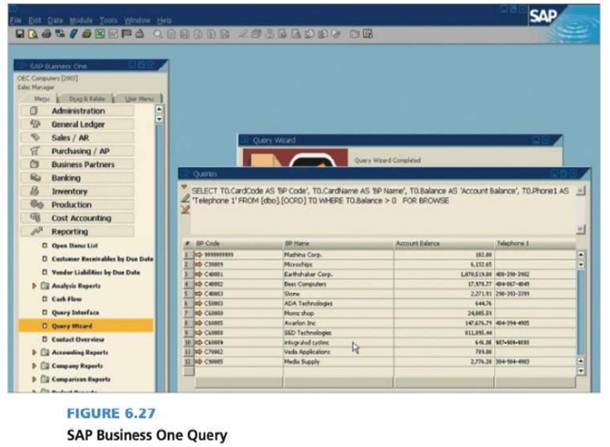Click the Query Wizard window title bar
610x447 pixels.
[x=400, y=140]
